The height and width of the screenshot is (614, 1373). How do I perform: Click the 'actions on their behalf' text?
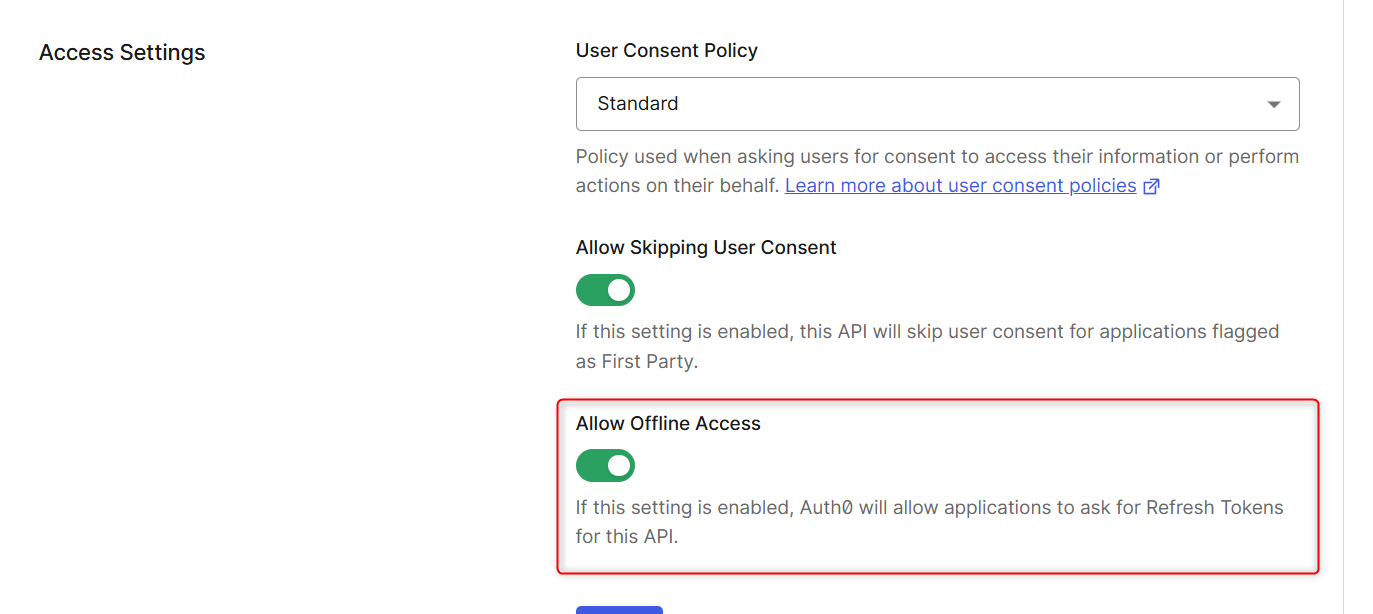677,186
